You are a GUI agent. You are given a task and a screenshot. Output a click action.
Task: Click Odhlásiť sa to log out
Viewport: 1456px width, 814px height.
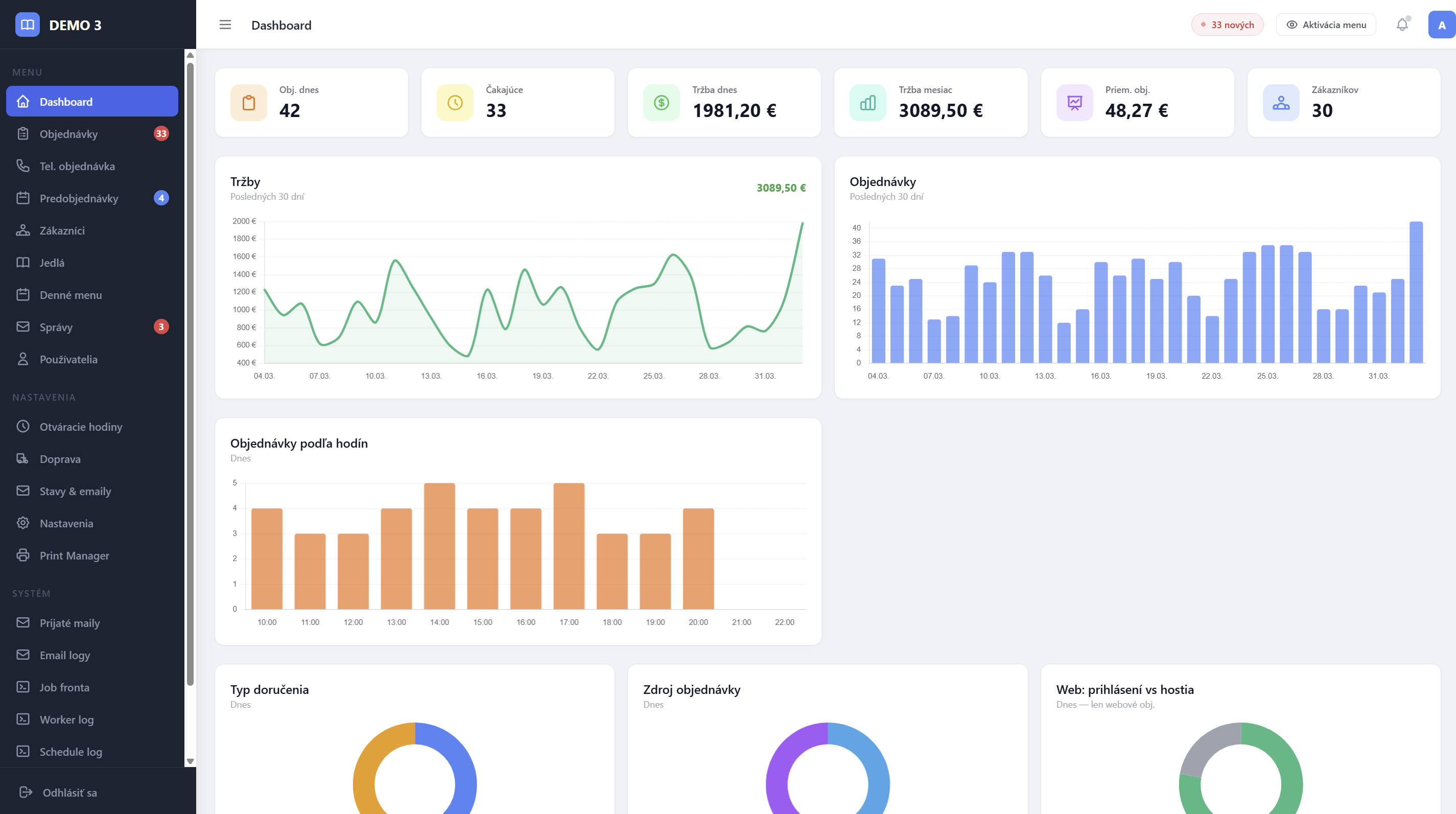(x=69, y=792)
